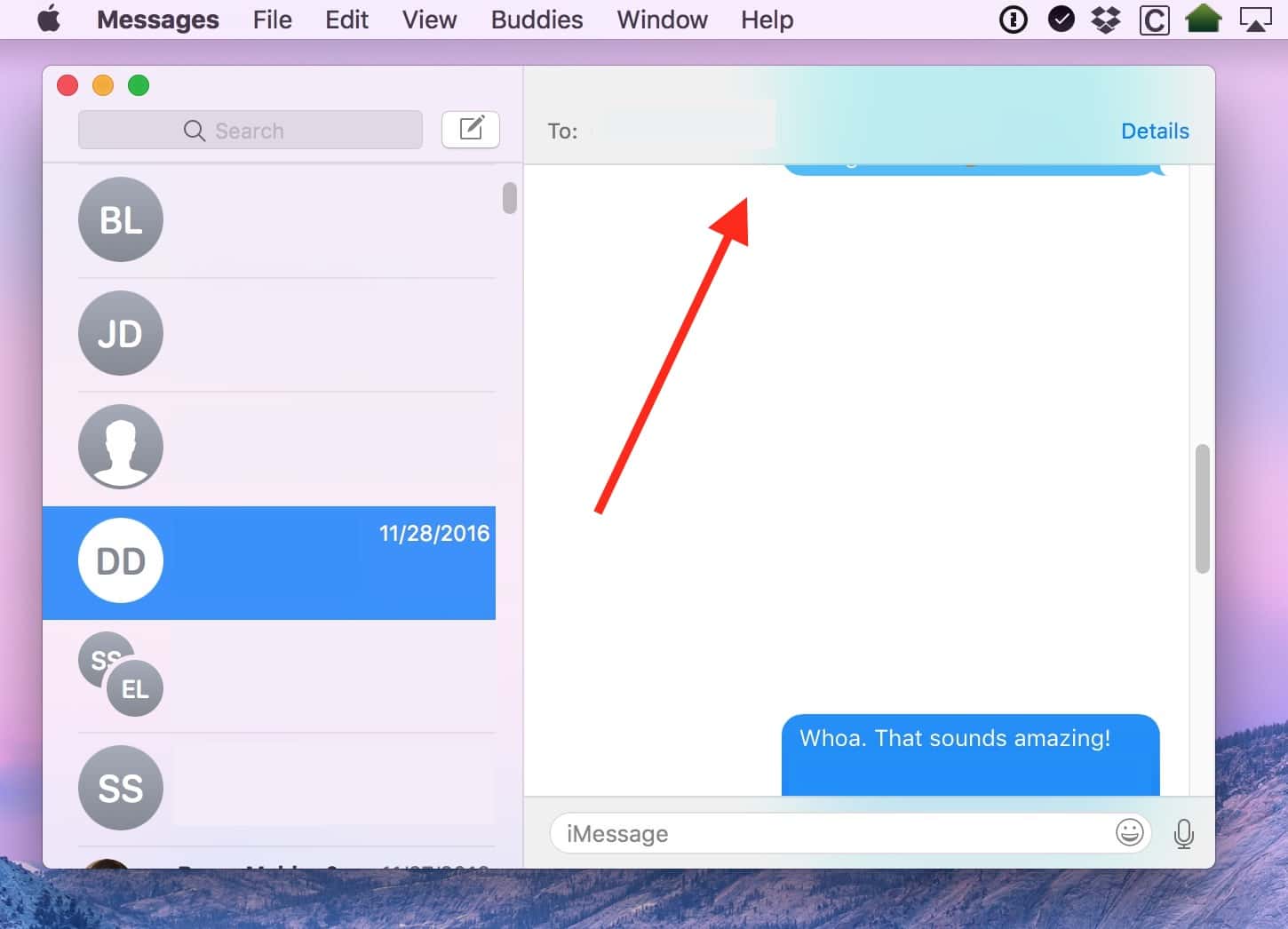Viewport: 1288px width, 929px height.
Task: Click the Search conversations field
Action: tap(250, 131)
